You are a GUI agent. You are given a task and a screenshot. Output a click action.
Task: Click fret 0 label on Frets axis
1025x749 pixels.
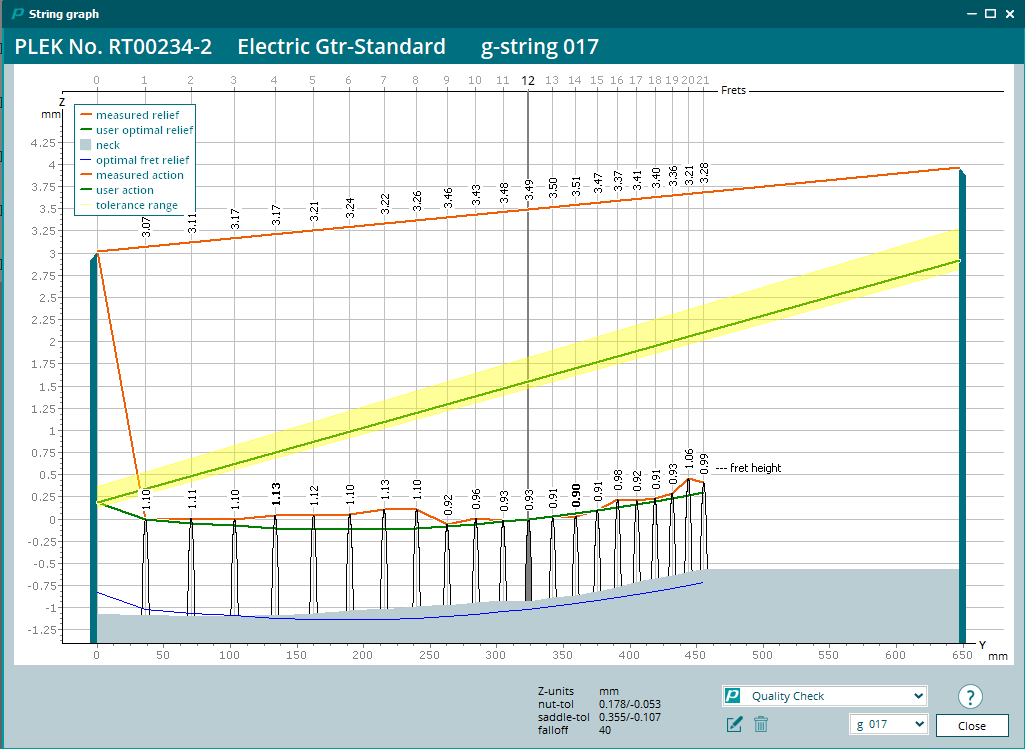[96, 80]
